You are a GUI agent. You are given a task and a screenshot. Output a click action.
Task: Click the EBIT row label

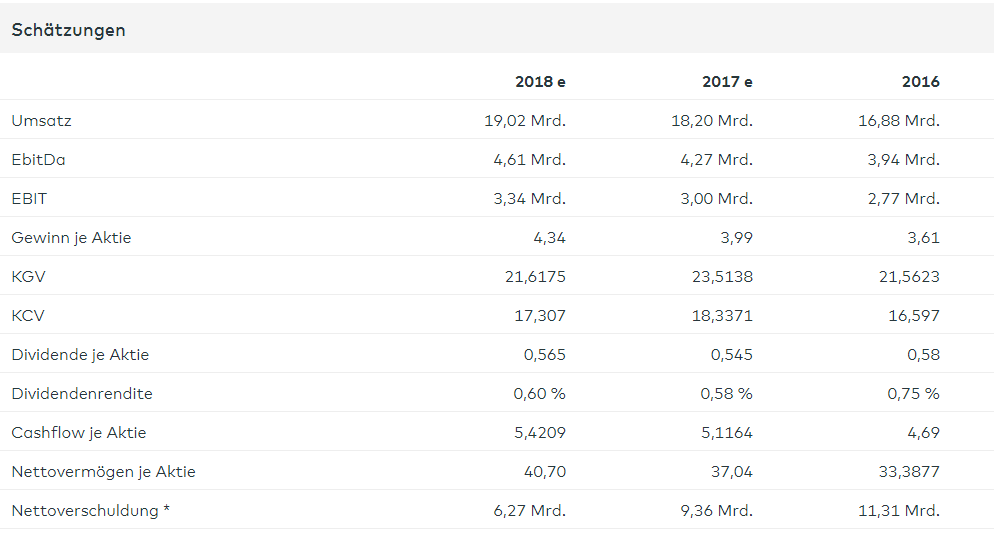pos(30,199)
